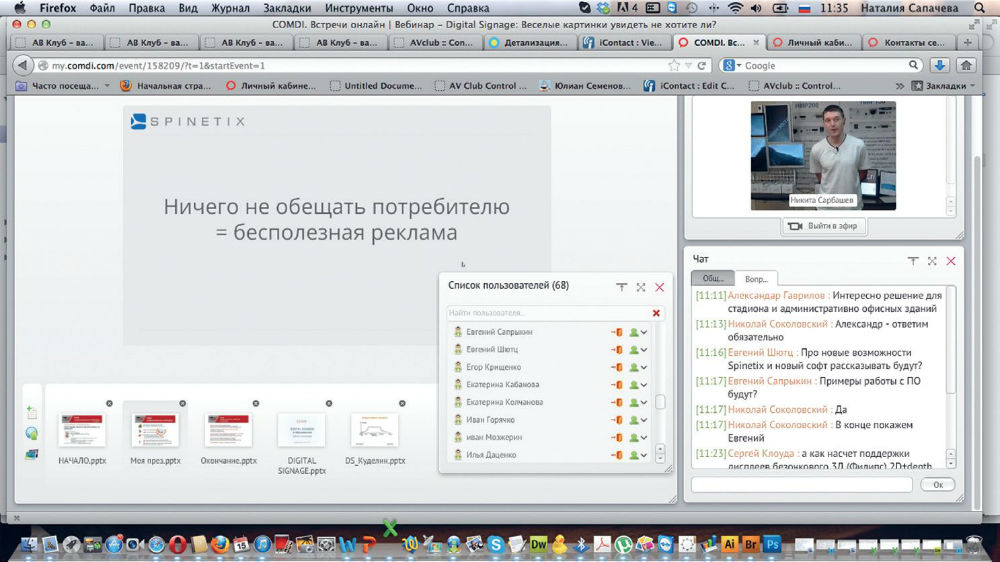Open the Инструменты menu

(x=358, y=8)
